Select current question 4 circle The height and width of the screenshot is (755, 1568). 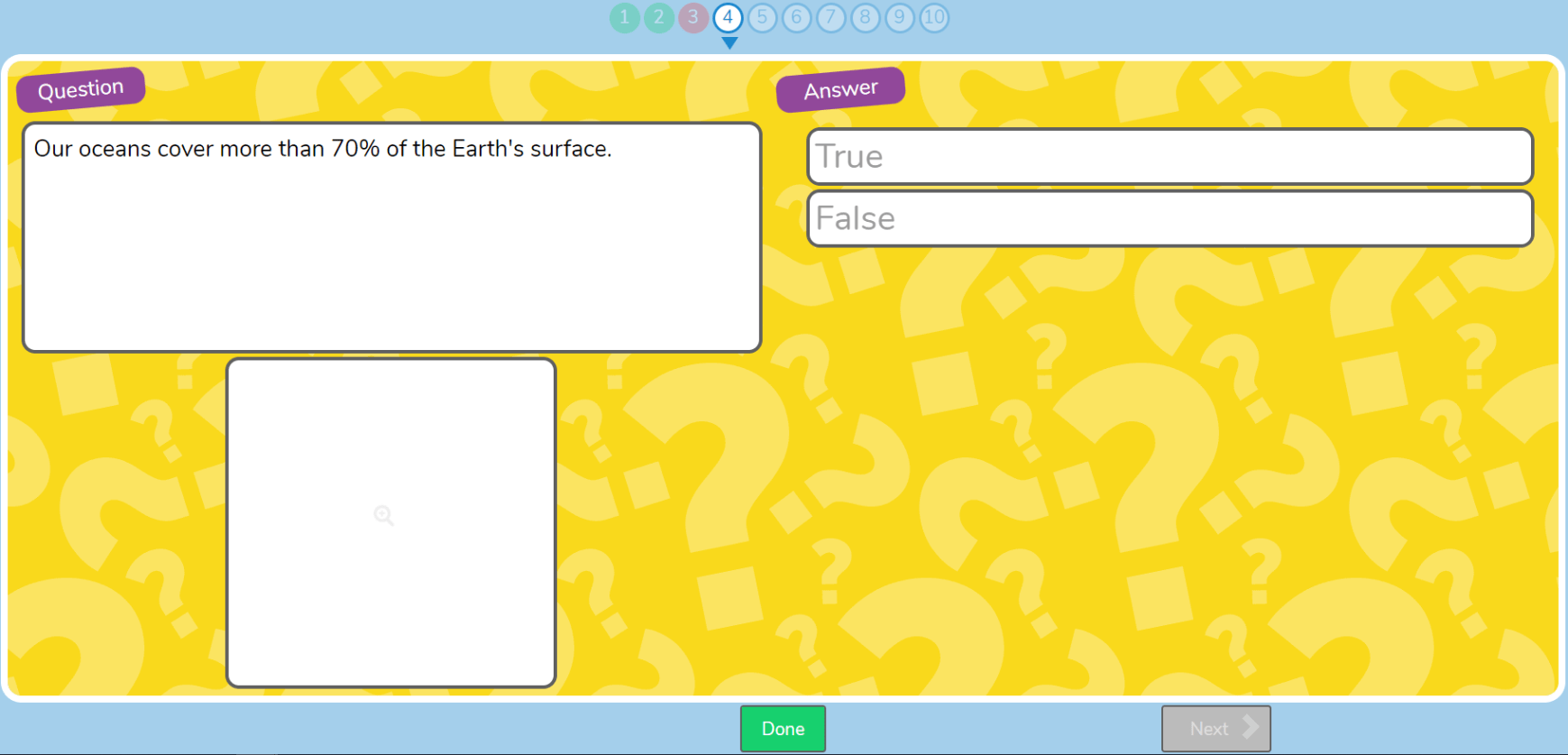[x=728, y=17]
